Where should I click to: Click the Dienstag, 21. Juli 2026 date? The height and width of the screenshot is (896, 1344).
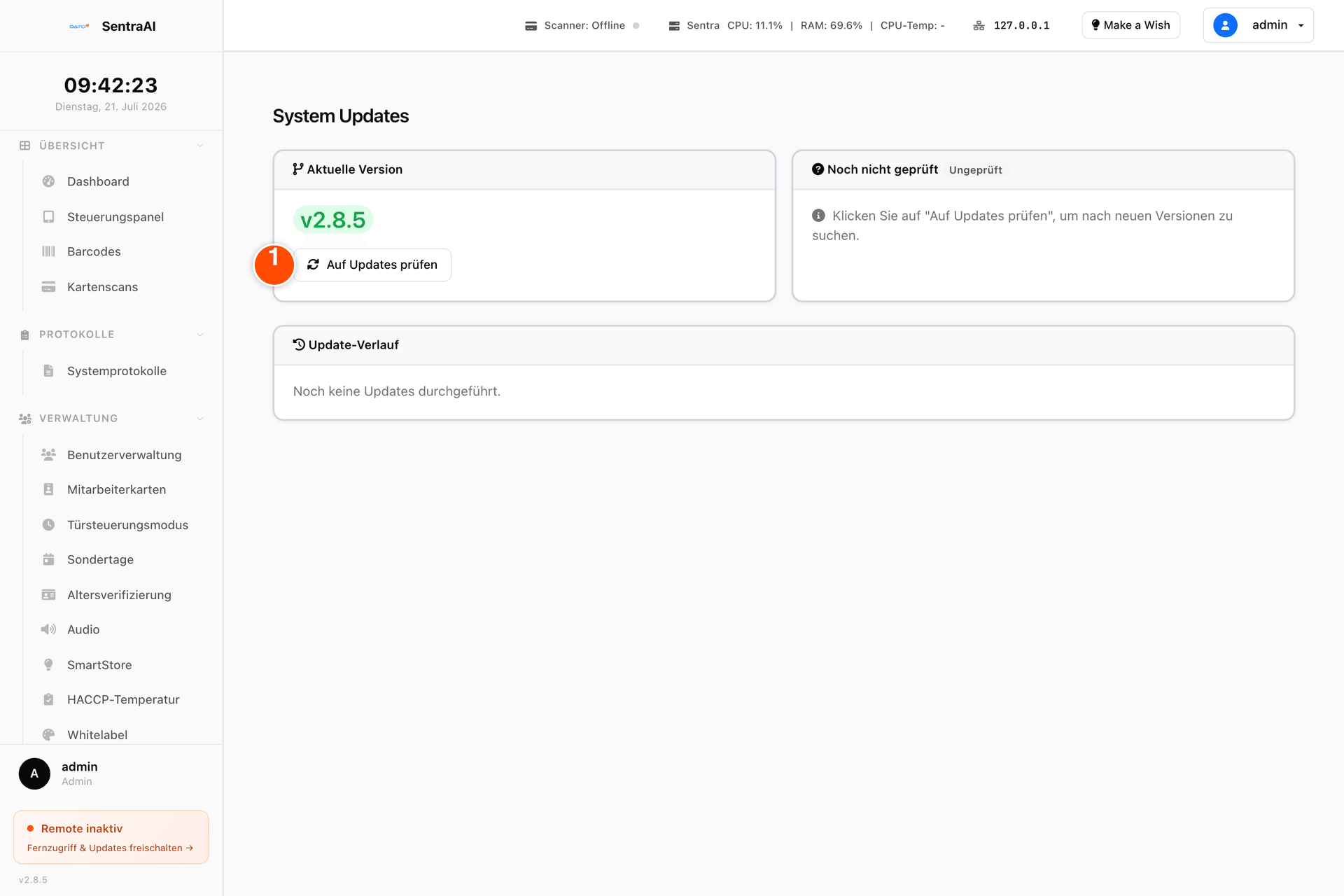pyautogui.click(x=111, y=106)
